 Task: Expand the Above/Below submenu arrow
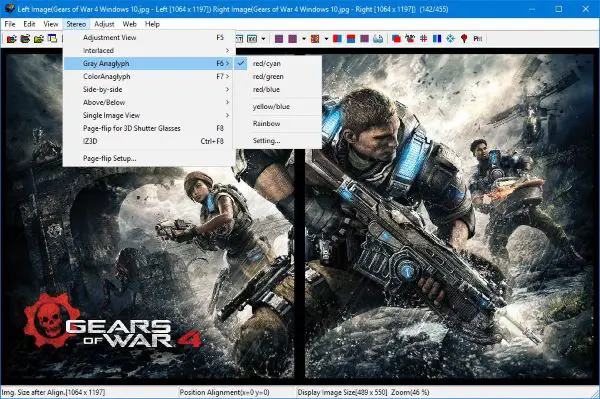click(x=227, y=103)
